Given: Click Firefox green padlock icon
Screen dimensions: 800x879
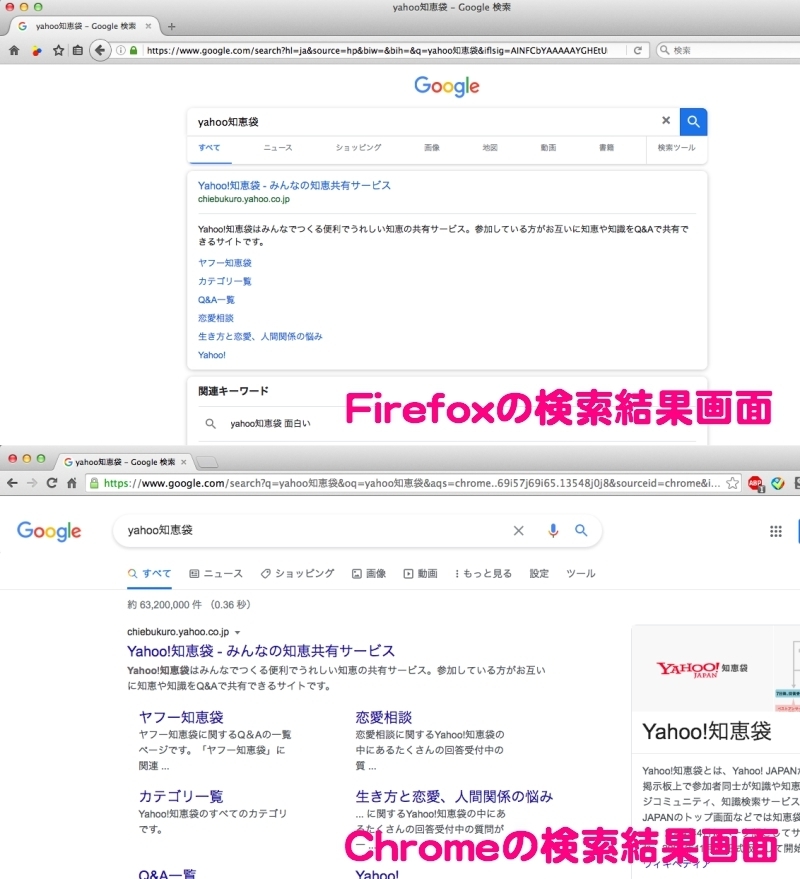Looking at the screenshot, I should click(133, 50).
